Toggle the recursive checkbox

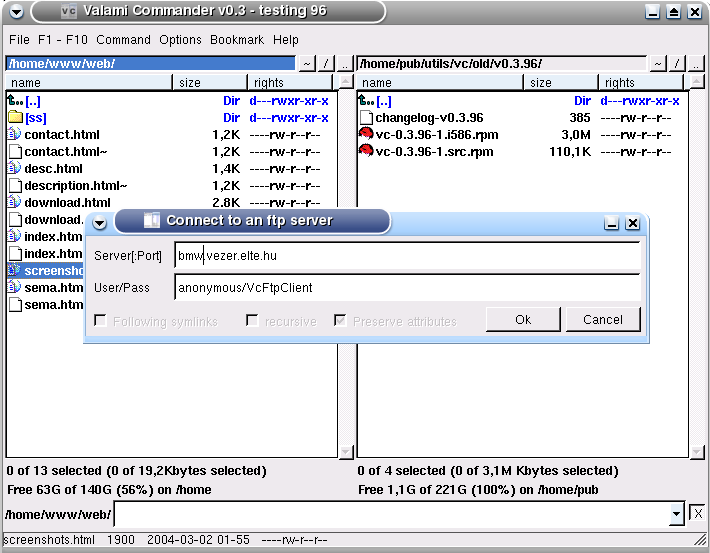pyautogui.click(x=252, y=321)
